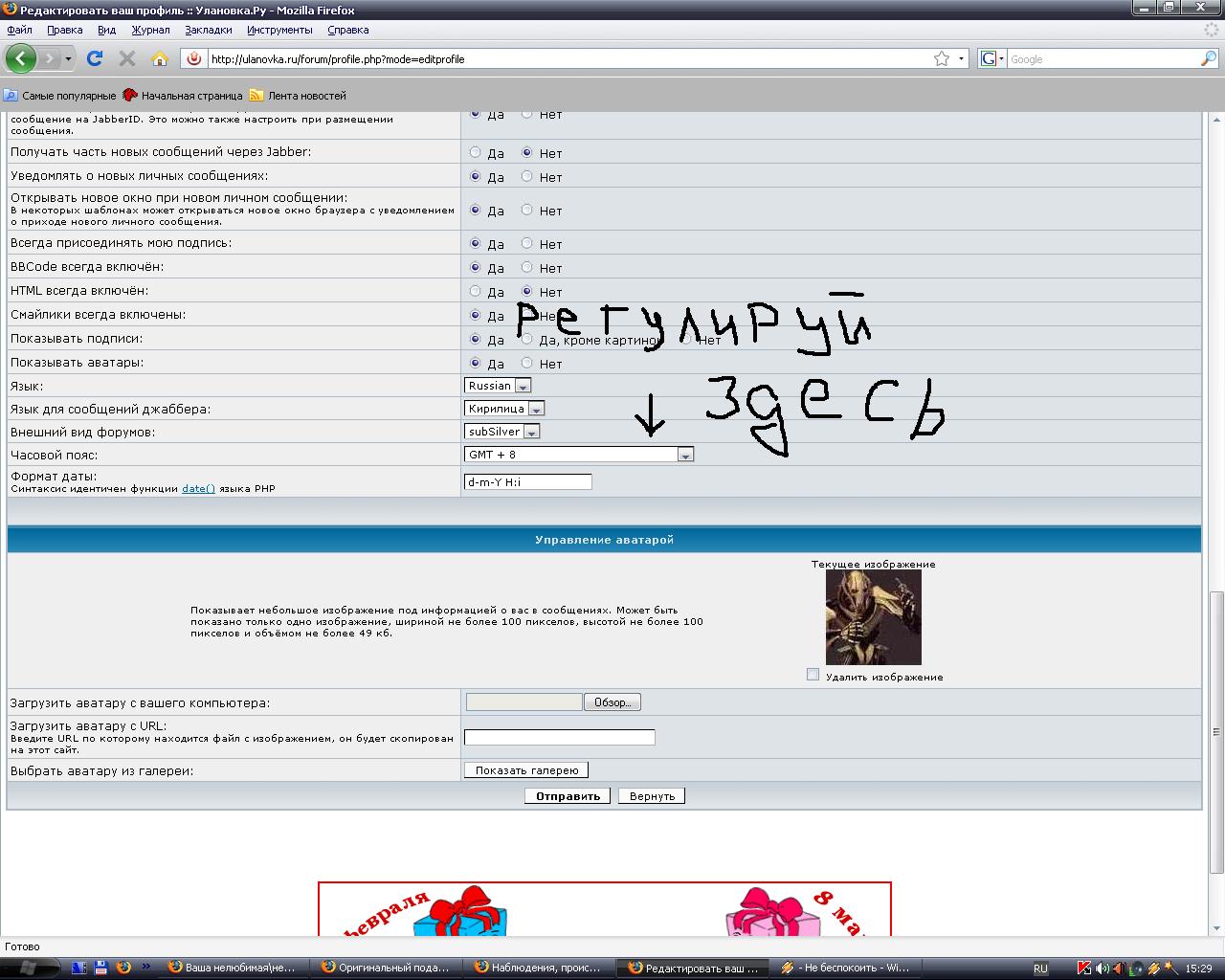Open the Закладки menu
This screenshot has width=1225, height=980.
tap(209, 30)
